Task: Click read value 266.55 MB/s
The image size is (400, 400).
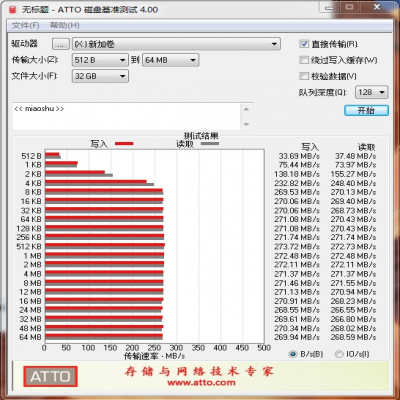Action: click(x=353, y=310)
